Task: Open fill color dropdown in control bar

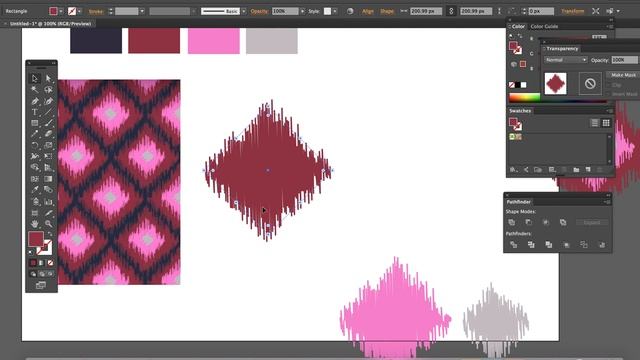Action: click(x=61, y=11)
